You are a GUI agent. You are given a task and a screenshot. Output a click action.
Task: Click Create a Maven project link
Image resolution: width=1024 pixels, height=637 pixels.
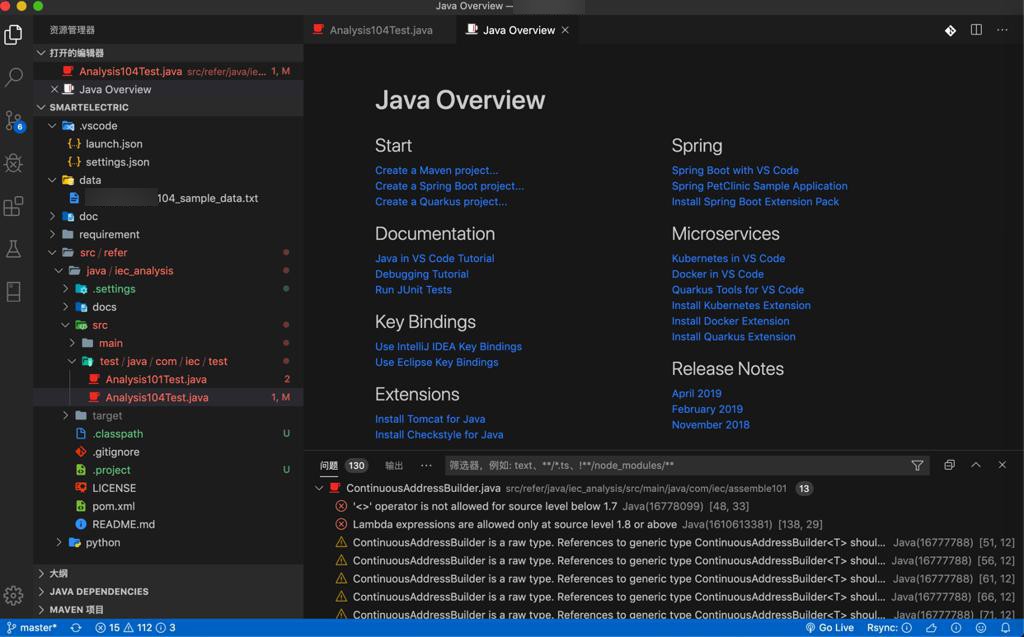[436, 170]
